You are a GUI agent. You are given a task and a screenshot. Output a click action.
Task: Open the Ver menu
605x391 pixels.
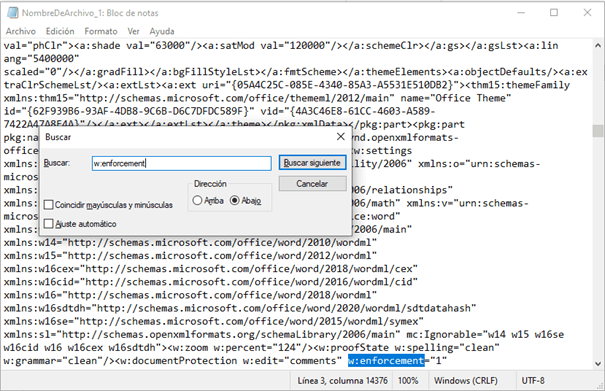click(x=134, y=31)
